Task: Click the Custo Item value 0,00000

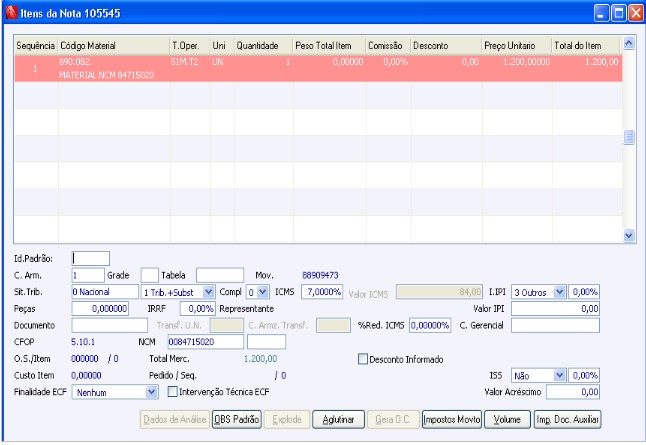Action: coord(86,375)
